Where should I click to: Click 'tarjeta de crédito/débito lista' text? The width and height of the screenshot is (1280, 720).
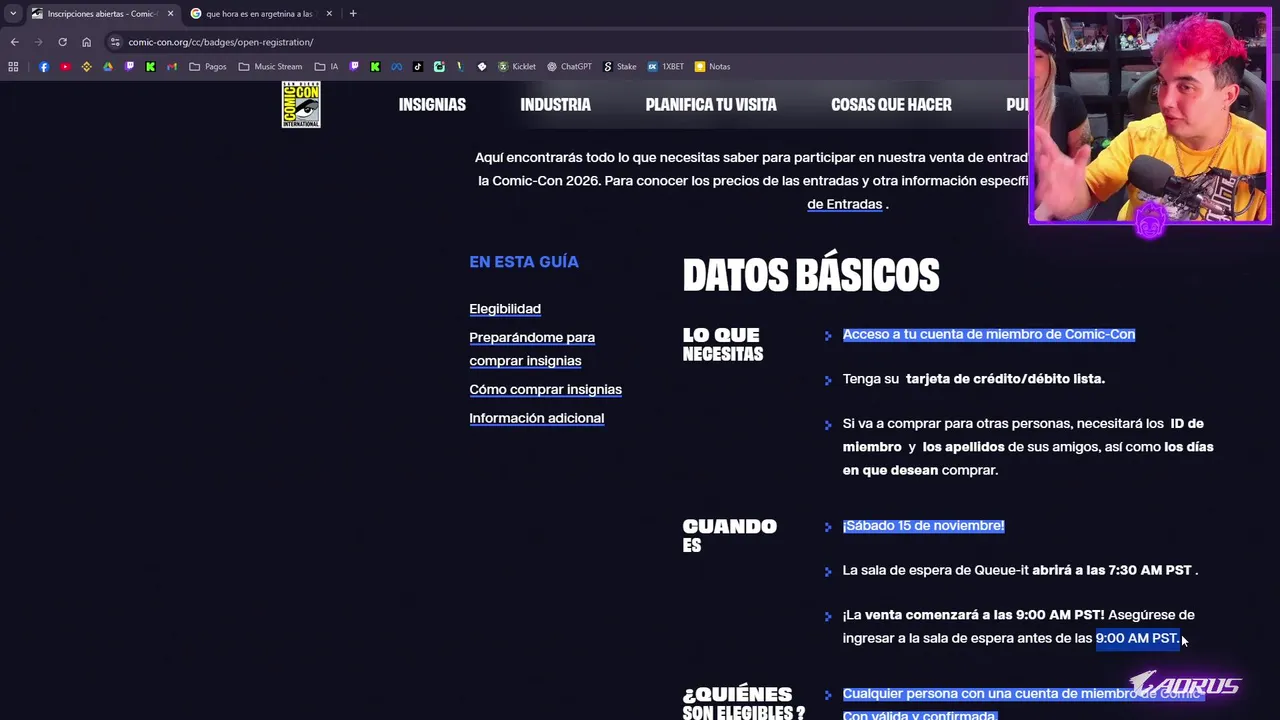[1005, 379]
